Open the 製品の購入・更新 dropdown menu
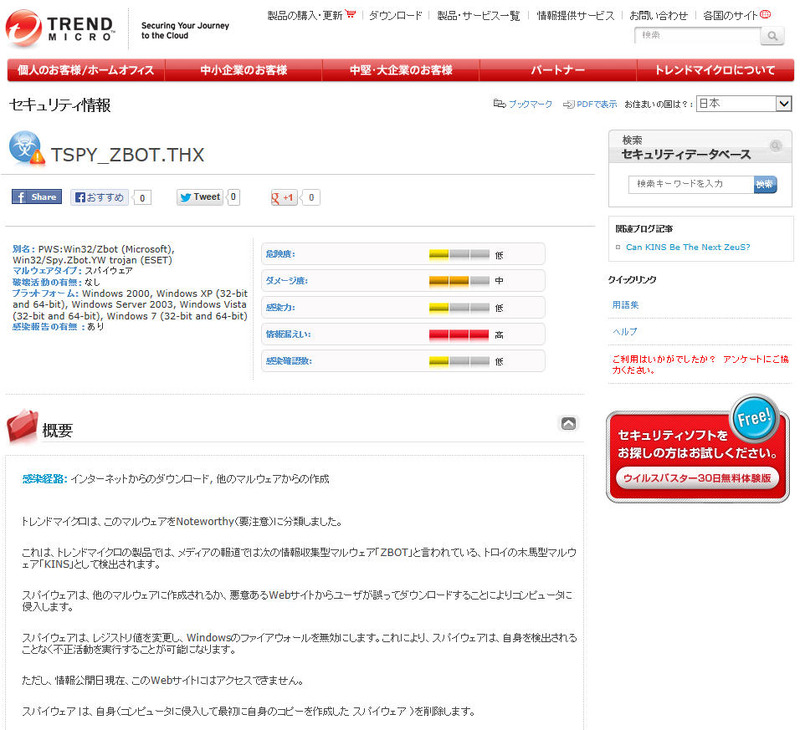This screenshot has width=800, height=730. (309, 16)
